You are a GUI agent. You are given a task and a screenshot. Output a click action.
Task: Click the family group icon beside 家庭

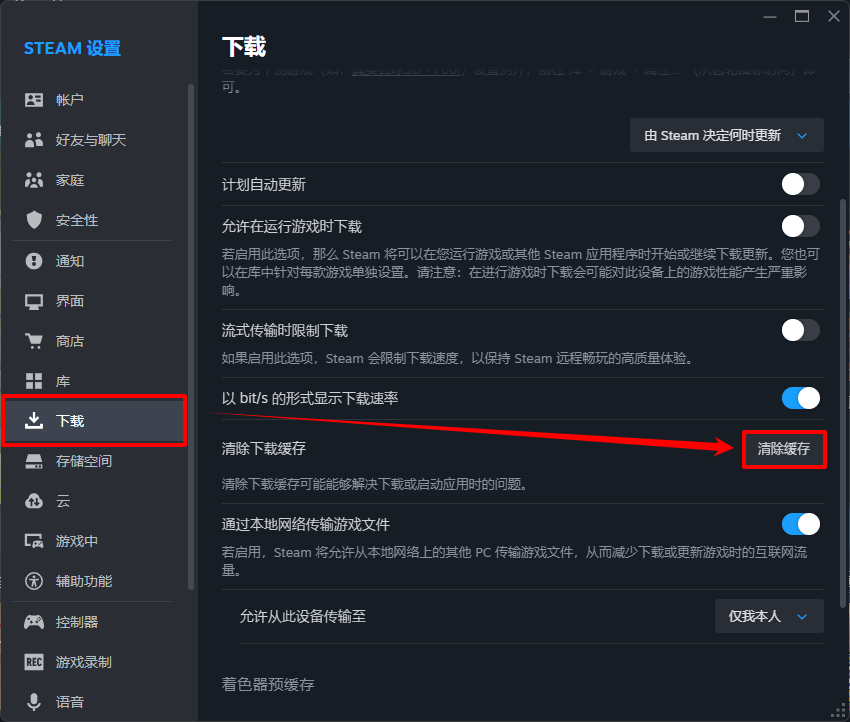click(34, 180)
